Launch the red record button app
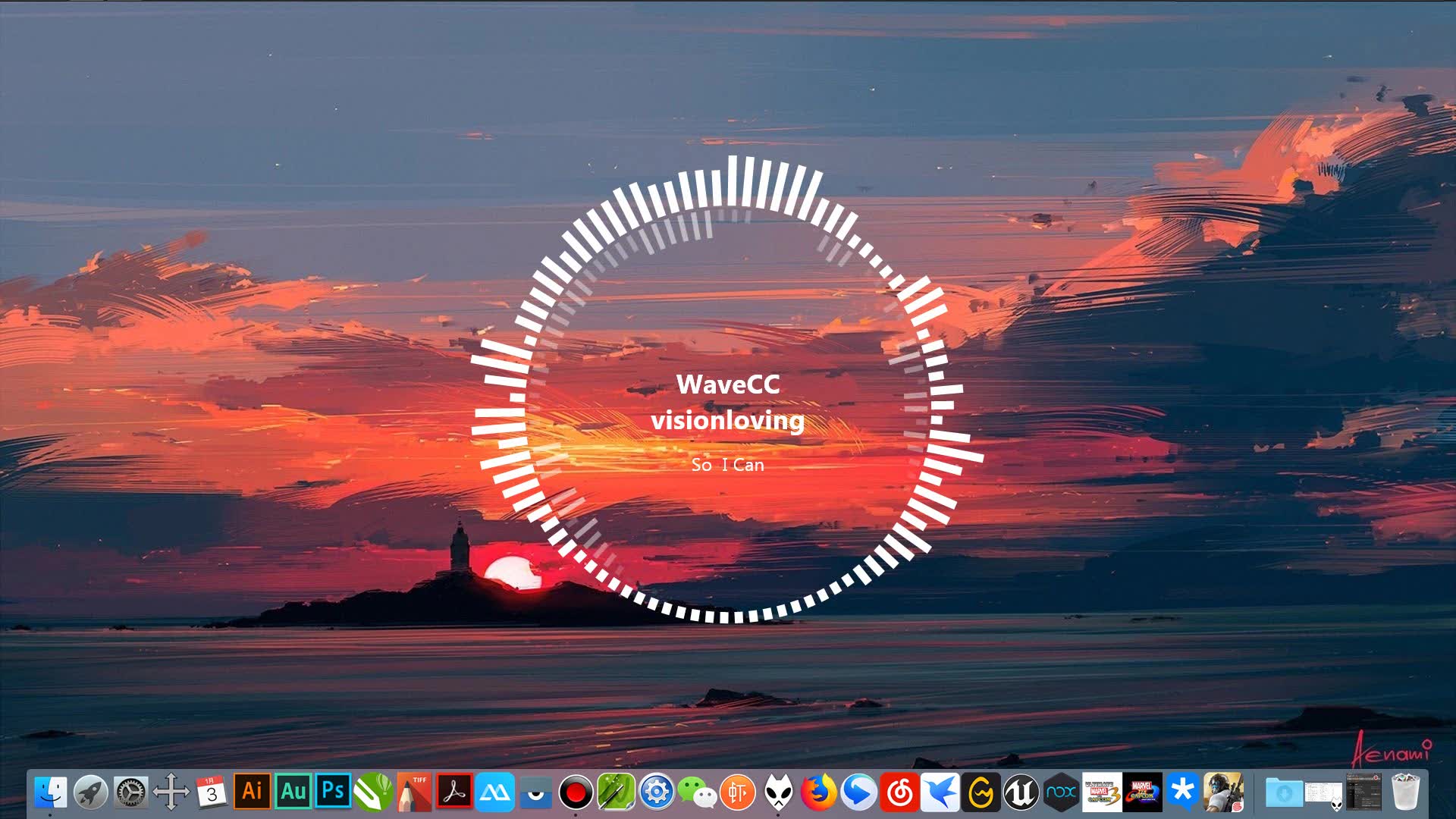Image resolution: width=1456 pixels, height=819 pixels. pos(576,793)
